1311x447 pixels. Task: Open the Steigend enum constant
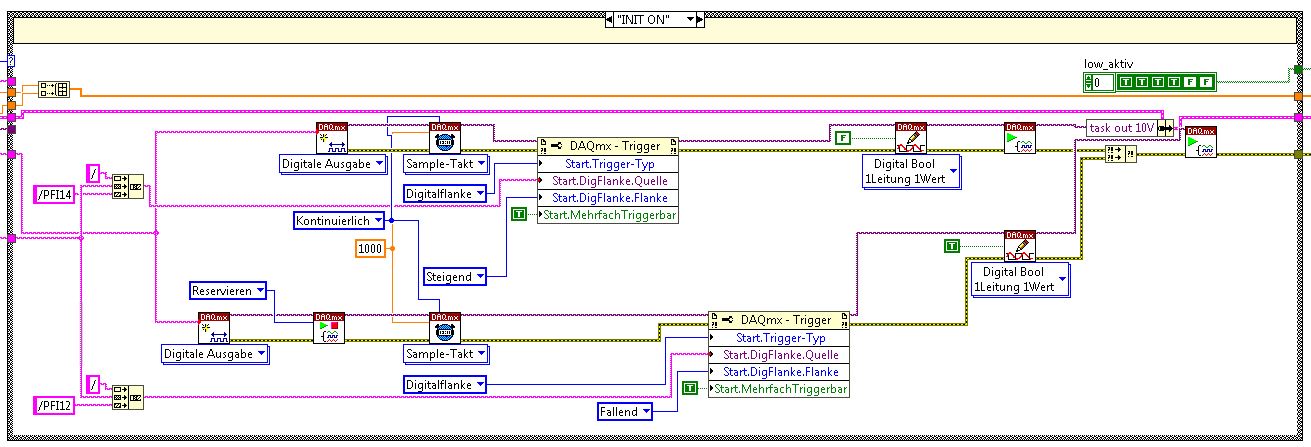coord(455,276)
